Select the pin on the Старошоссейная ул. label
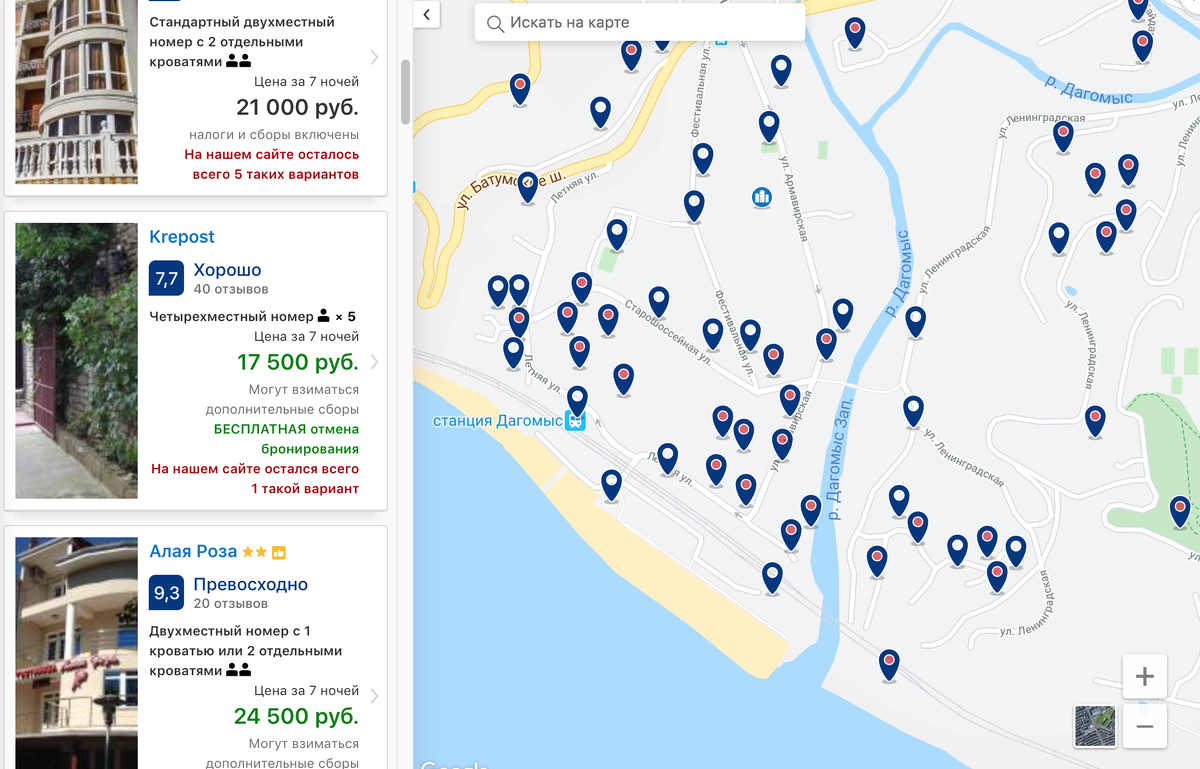This screenshot has height=769, width=1200. tap(658, 301)
